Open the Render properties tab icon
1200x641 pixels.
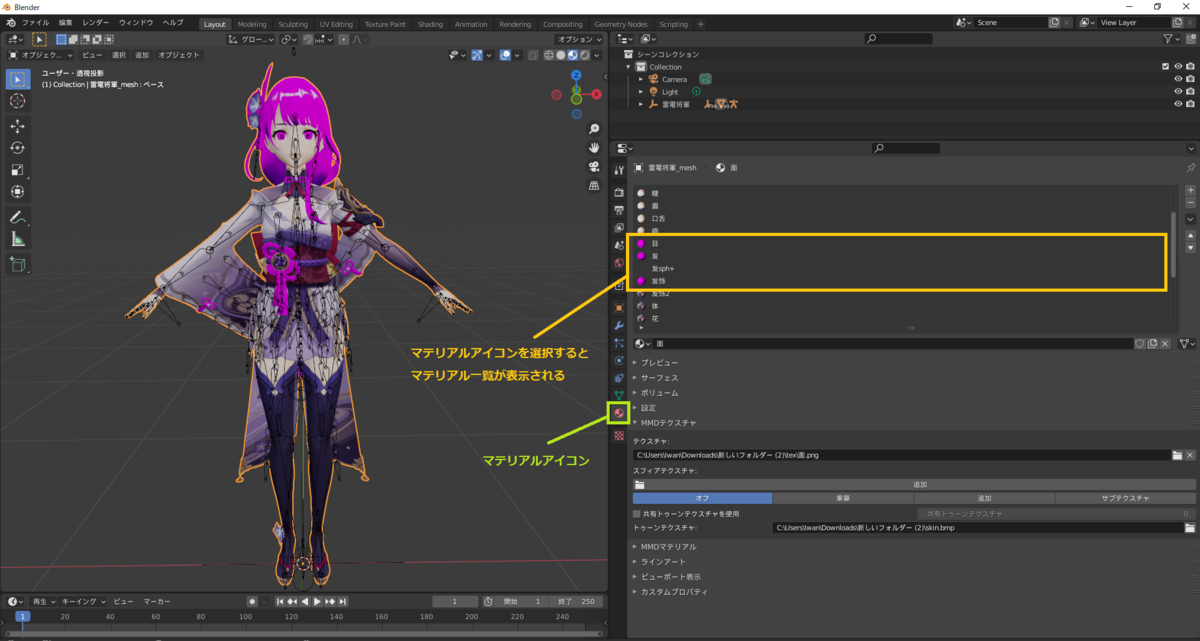click(619, 192)
